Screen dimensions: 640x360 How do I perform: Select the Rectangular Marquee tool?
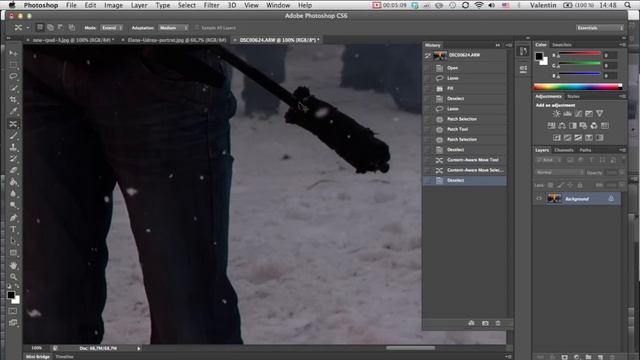click(13, 64)
